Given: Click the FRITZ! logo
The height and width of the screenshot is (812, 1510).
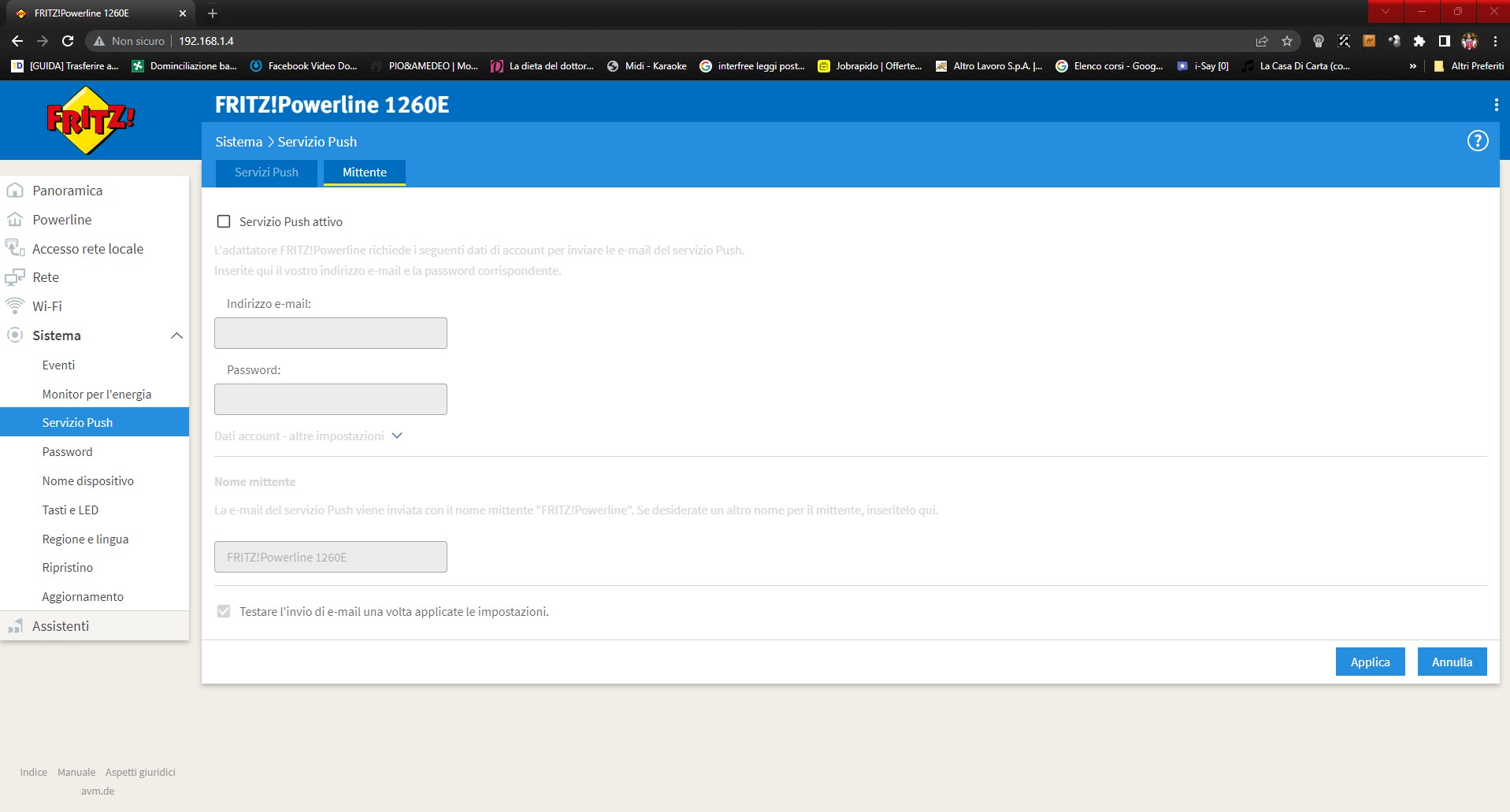Looking at the screenshot, I should point(91,120).
